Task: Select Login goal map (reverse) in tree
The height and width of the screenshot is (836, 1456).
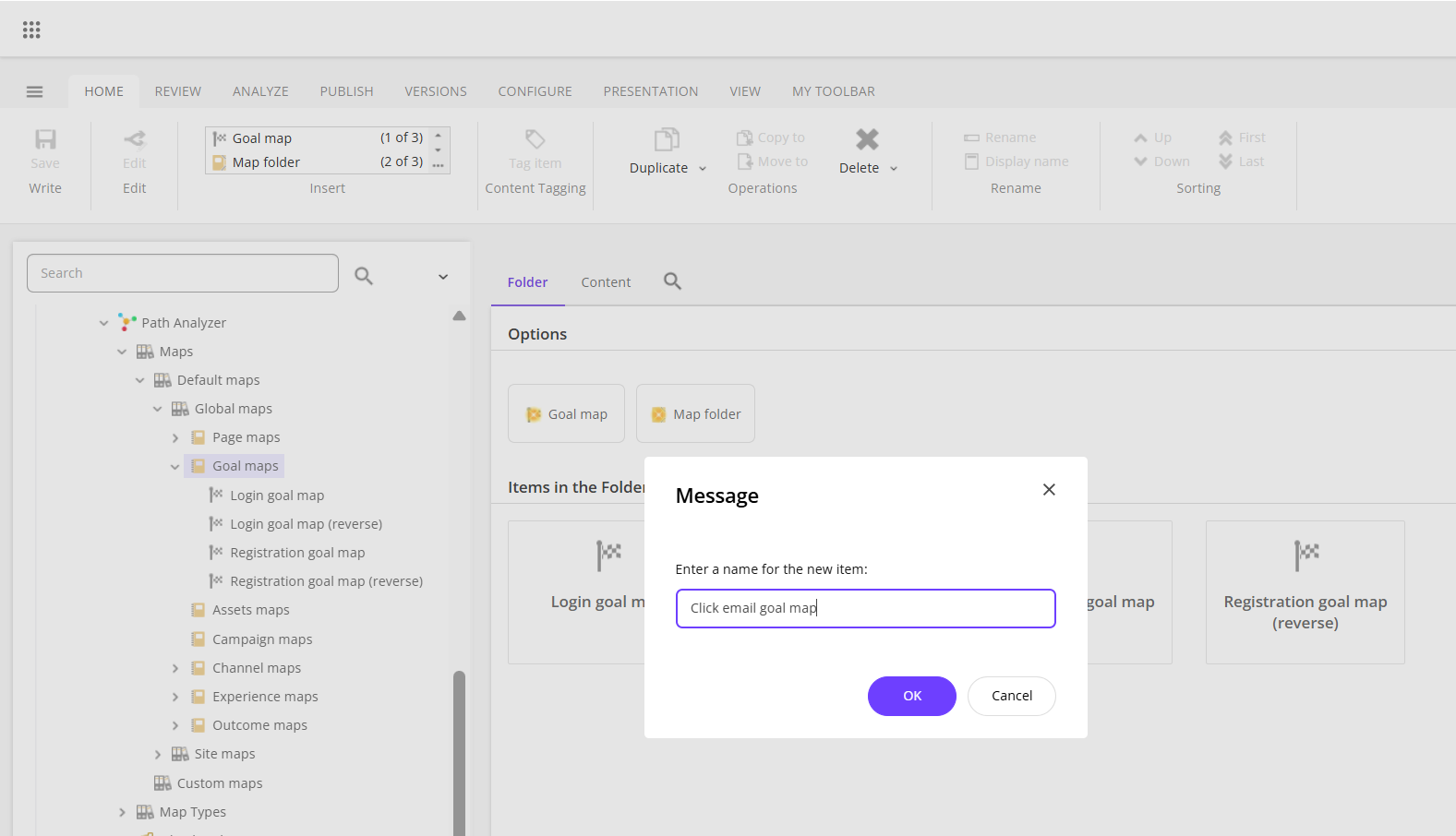Action: tap(307, 523)
